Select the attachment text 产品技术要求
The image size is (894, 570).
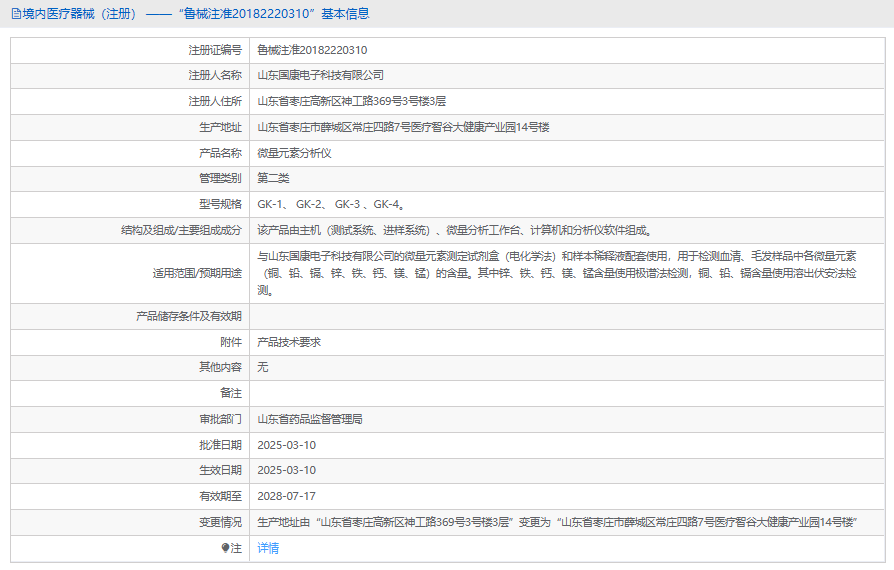(x=289, y=342)
